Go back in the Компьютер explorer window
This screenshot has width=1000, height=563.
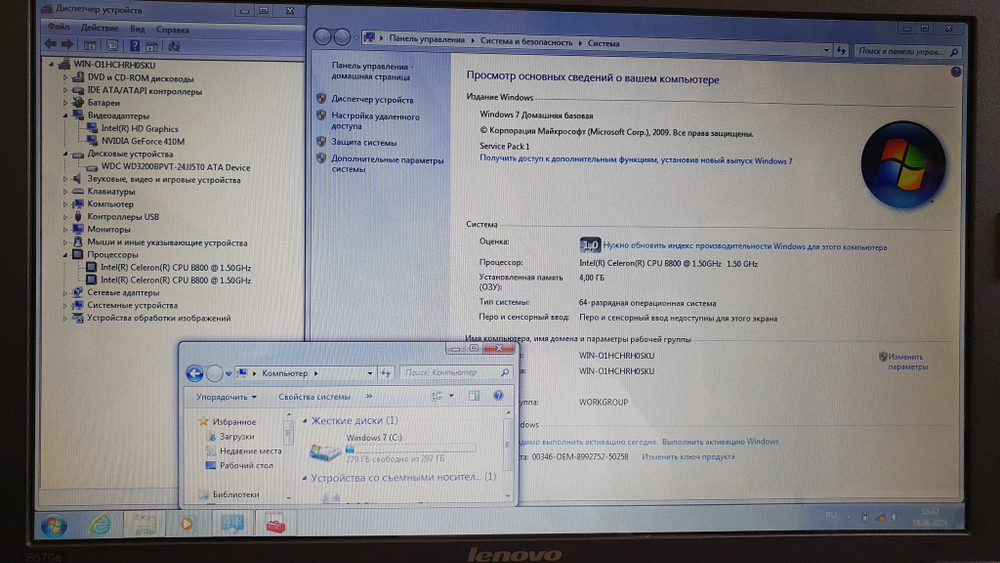click(x=195, y=373)
